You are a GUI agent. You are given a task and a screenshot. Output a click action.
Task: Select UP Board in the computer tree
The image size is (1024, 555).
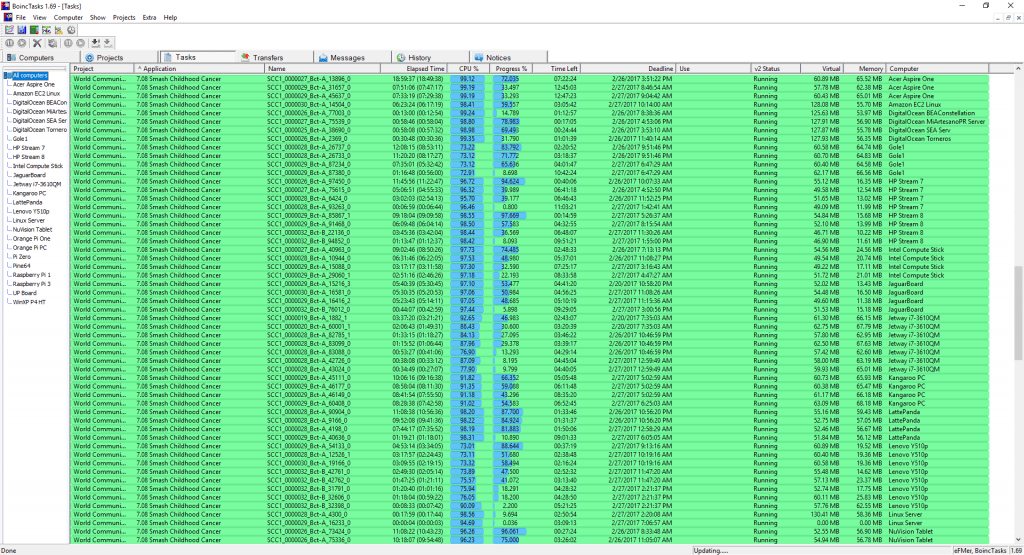(25, 293)
